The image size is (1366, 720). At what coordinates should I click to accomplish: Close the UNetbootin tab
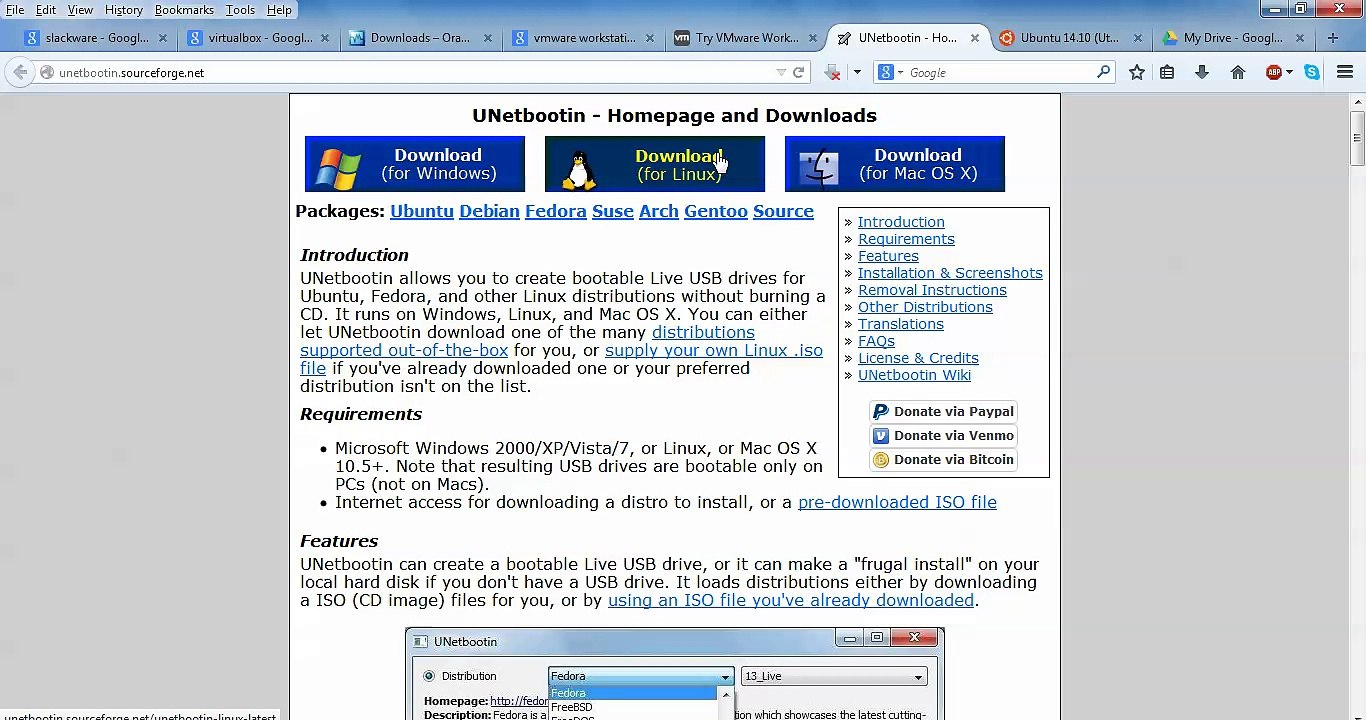pyautogui.click(x=975, y=38)
